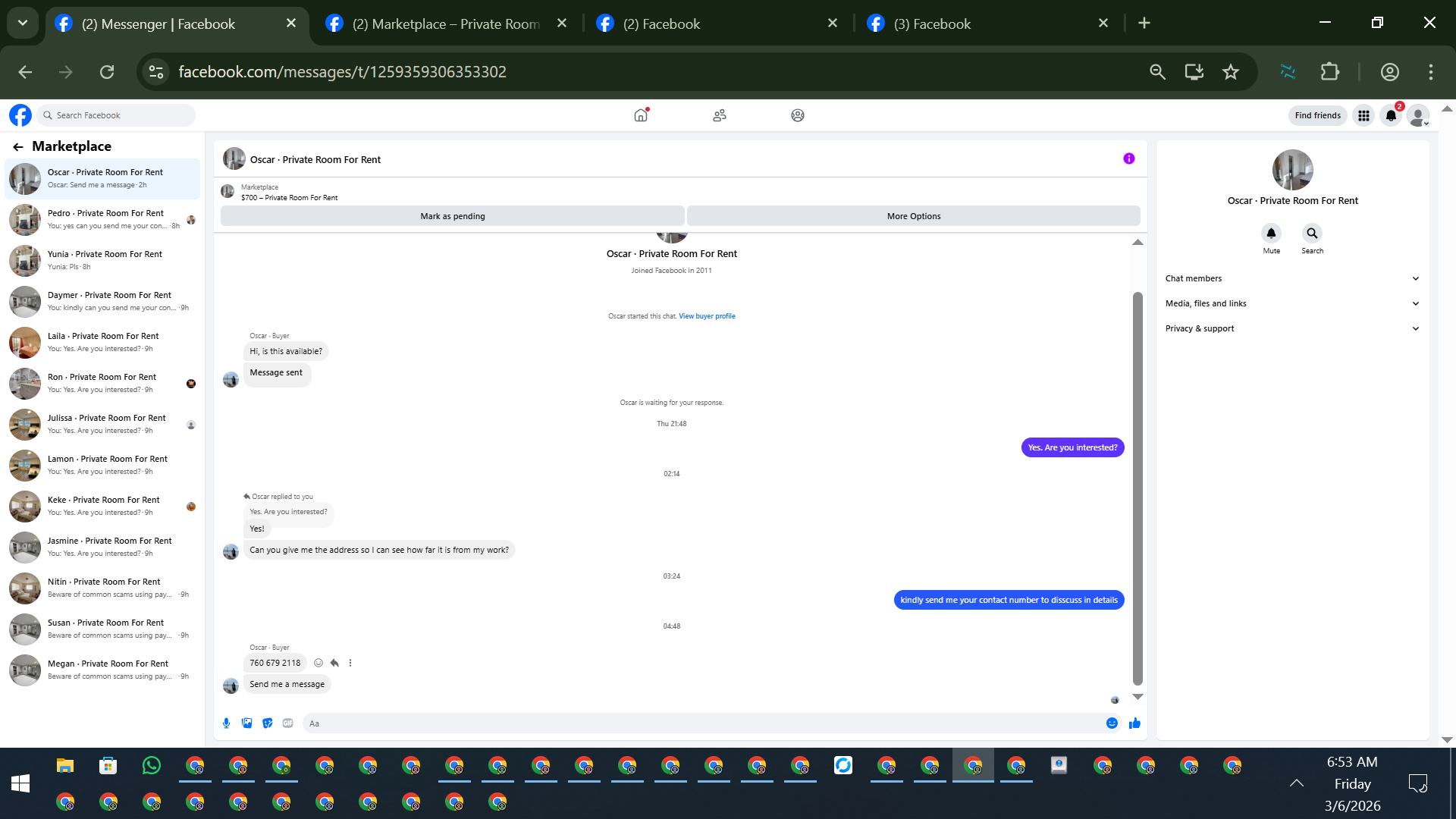Image resolution: width=1456 pixels, height=819 pixels.
Task: Open the GIF picker icon
Action: (x=287, y=723)
